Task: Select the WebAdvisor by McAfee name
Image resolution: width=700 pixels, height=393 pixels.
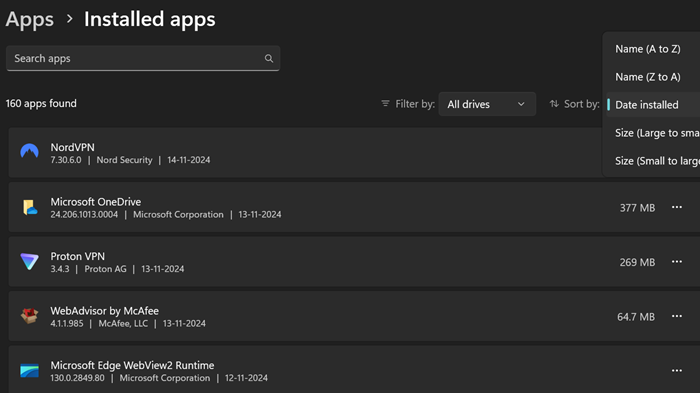Action: 104,311
